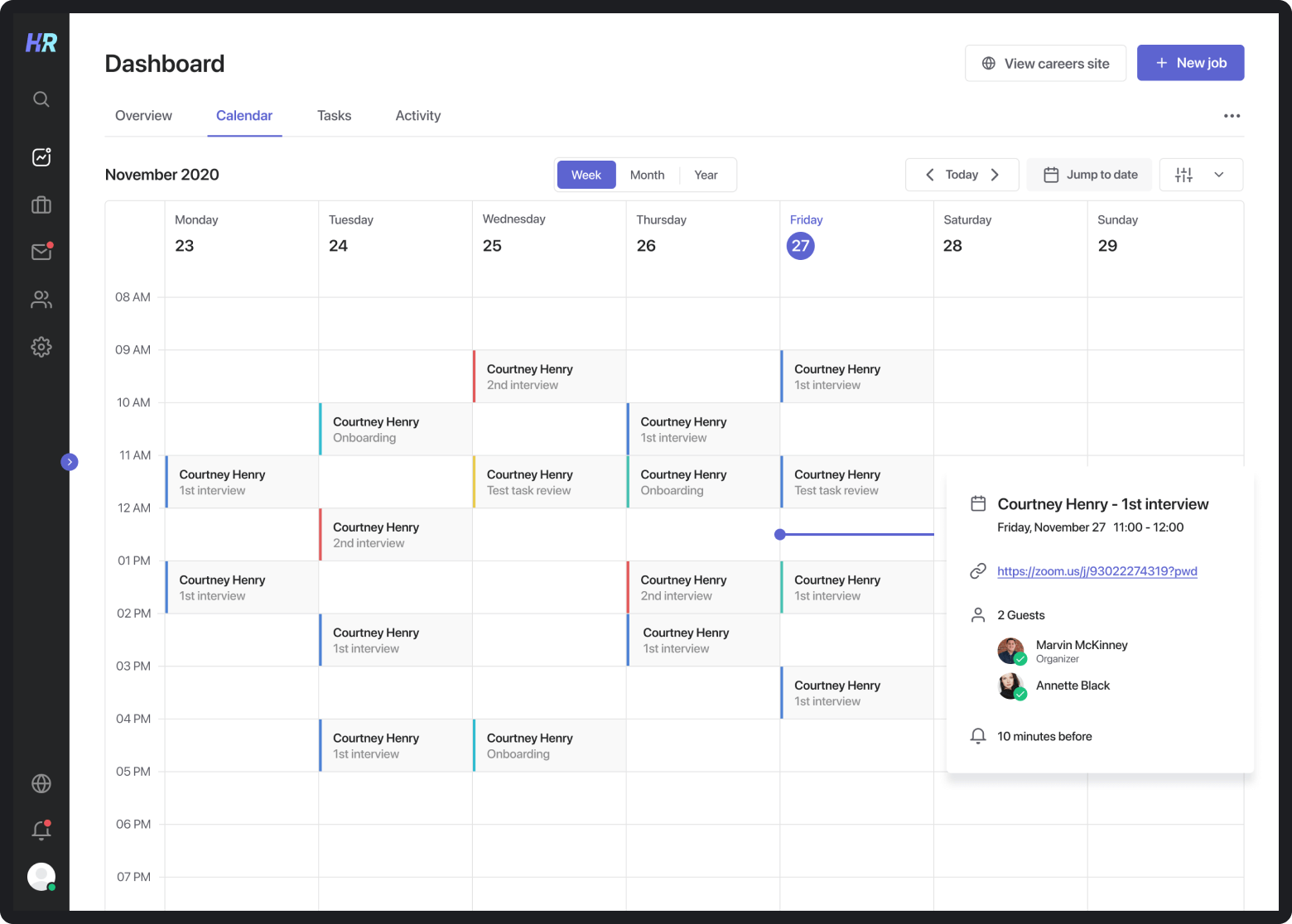Click Annette Black avatar in popup

[x=1011, y=686]
